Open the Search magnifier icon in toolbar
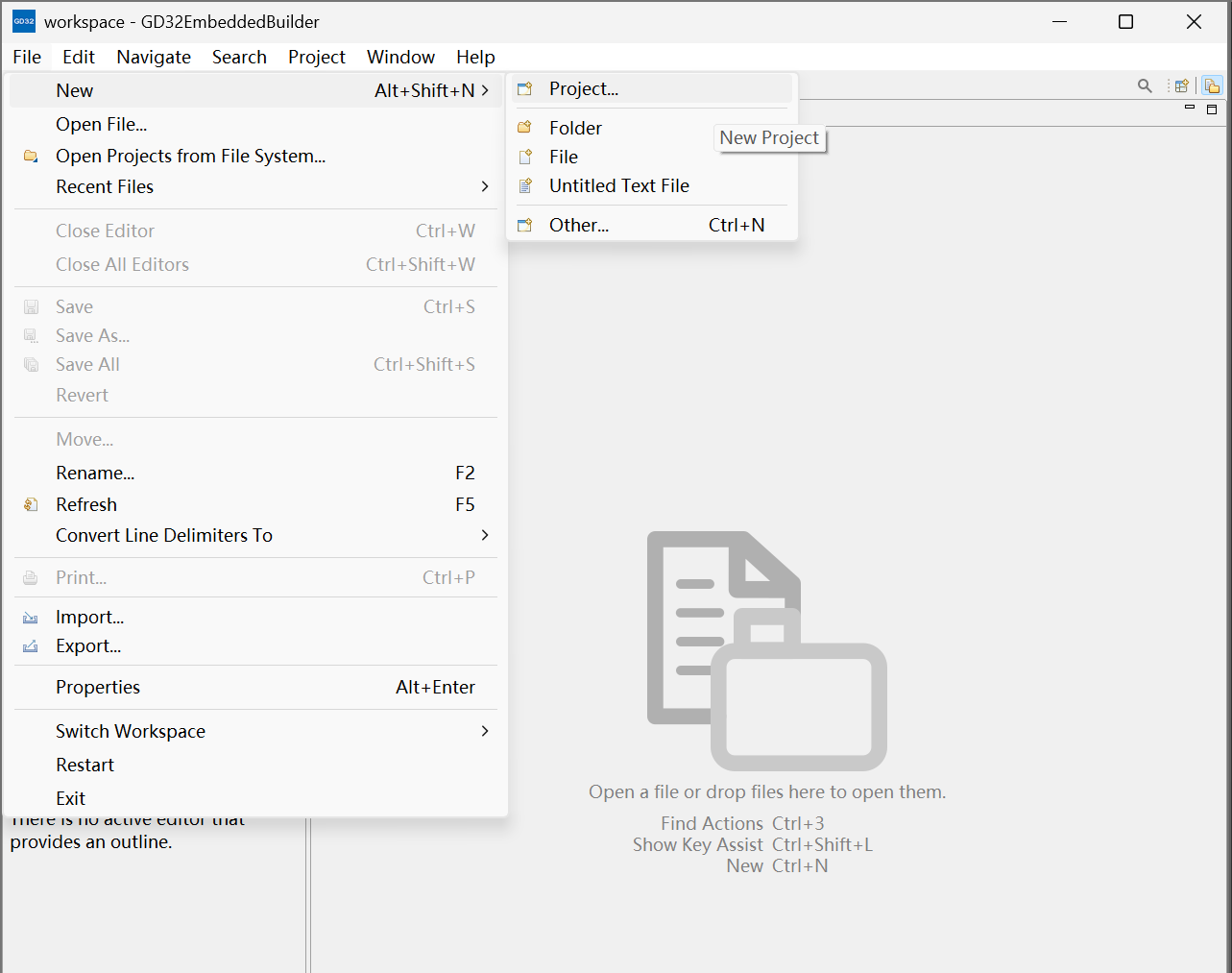Screen dimensions: 1232x973 tap(1145, 85)
